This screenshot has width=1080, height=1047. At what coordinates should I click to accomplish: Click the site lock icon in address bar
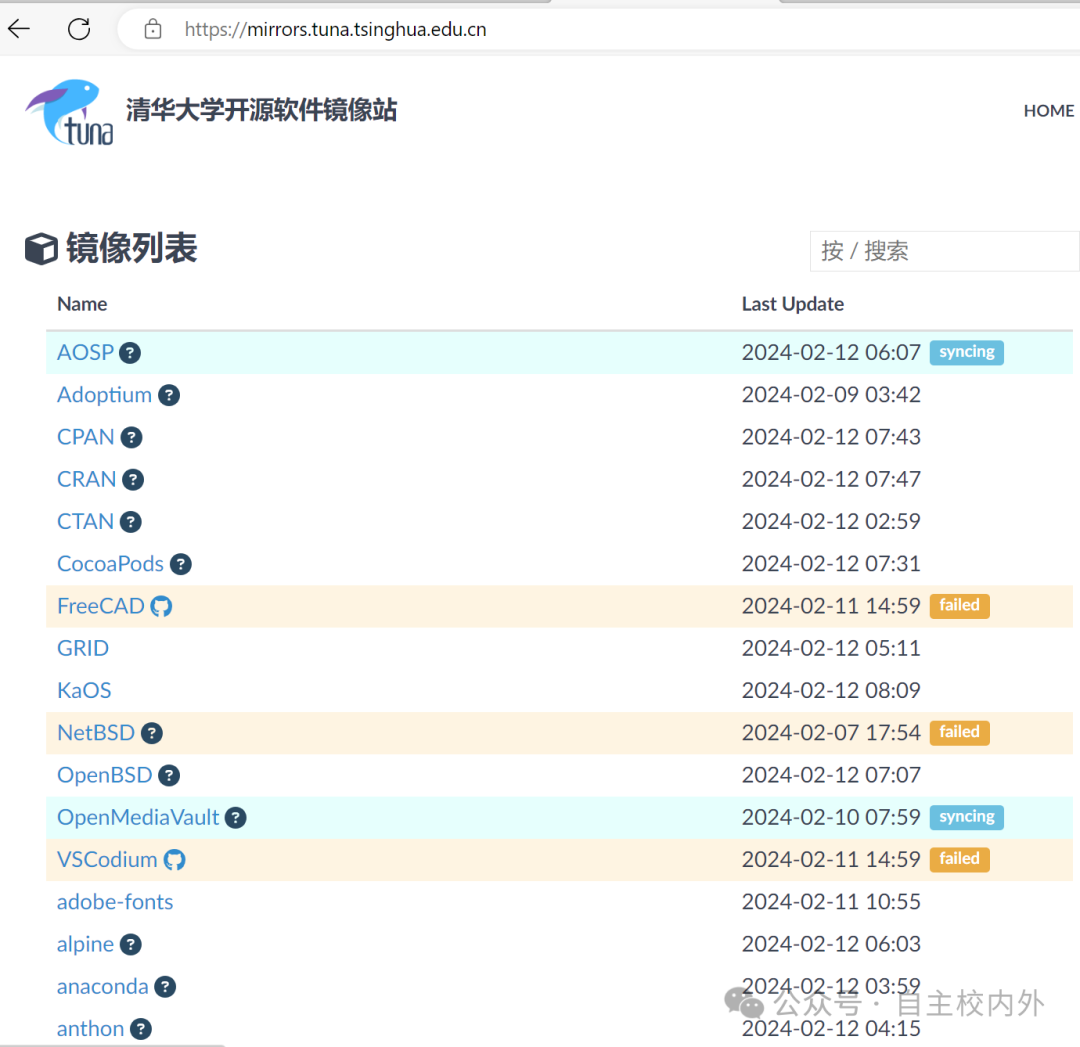(x=153, y=29)
